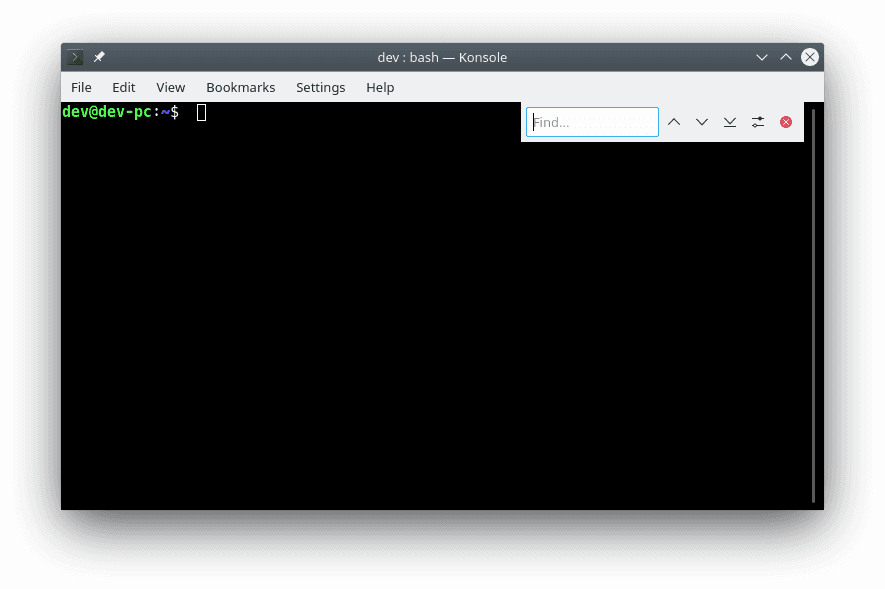This screenshot has height=589, width=885.
Task: Dismiss the Find bar via the red X icon
Action: coord(786,121)
